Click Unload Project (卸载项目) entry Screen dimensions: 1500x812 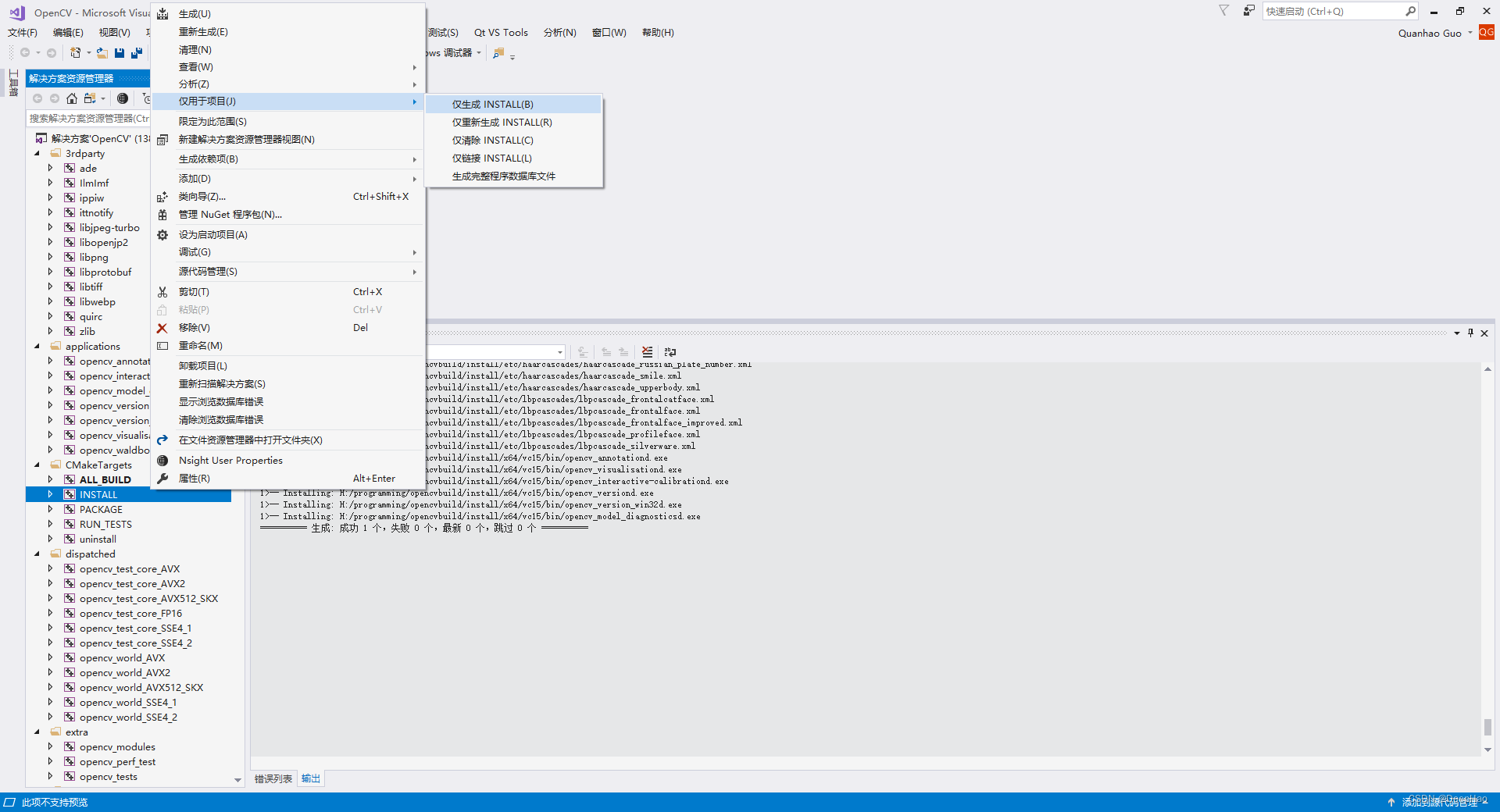pyautogui.click(x=287, y=366)
